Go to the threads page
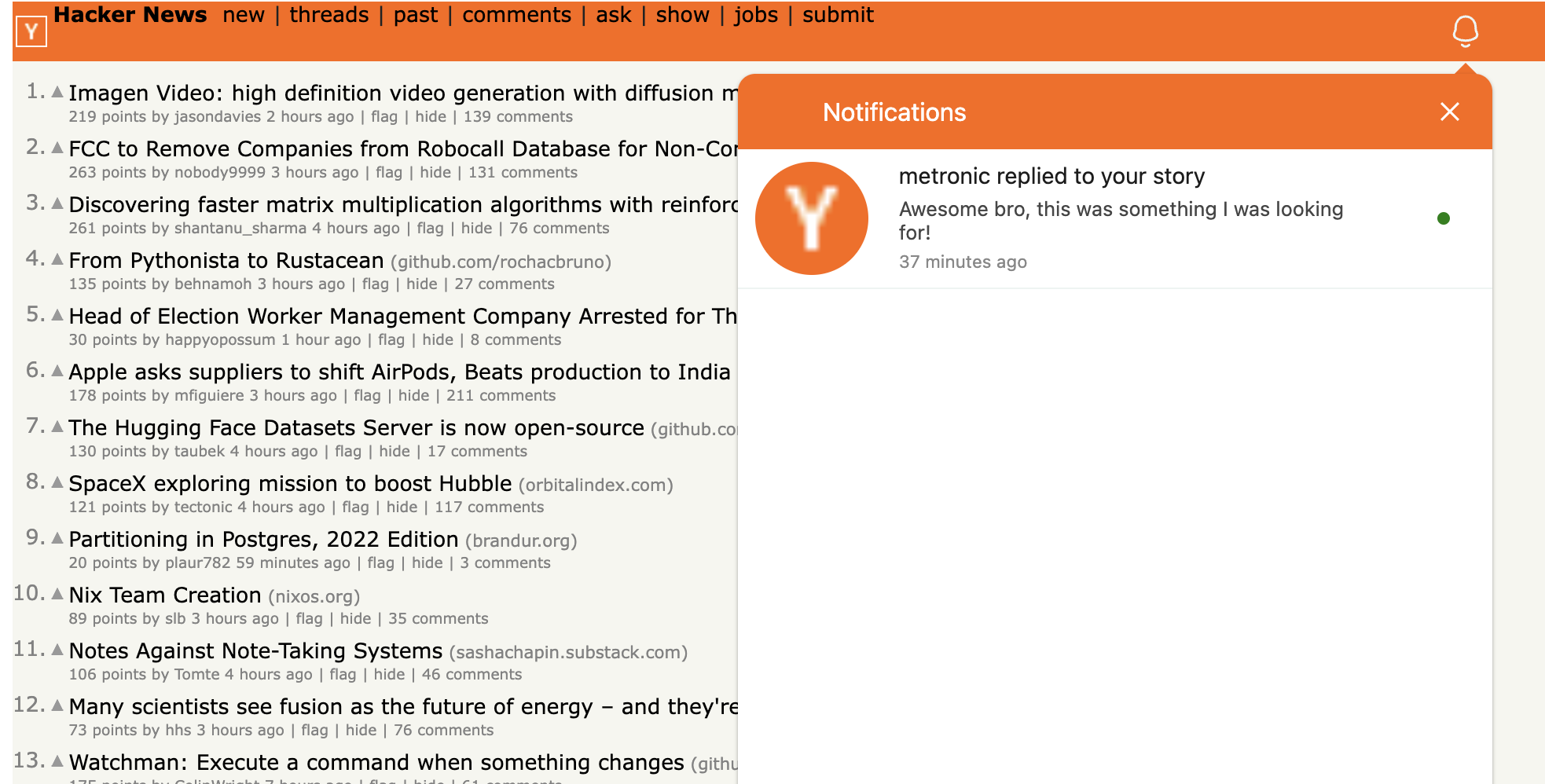 click(329, 15)
